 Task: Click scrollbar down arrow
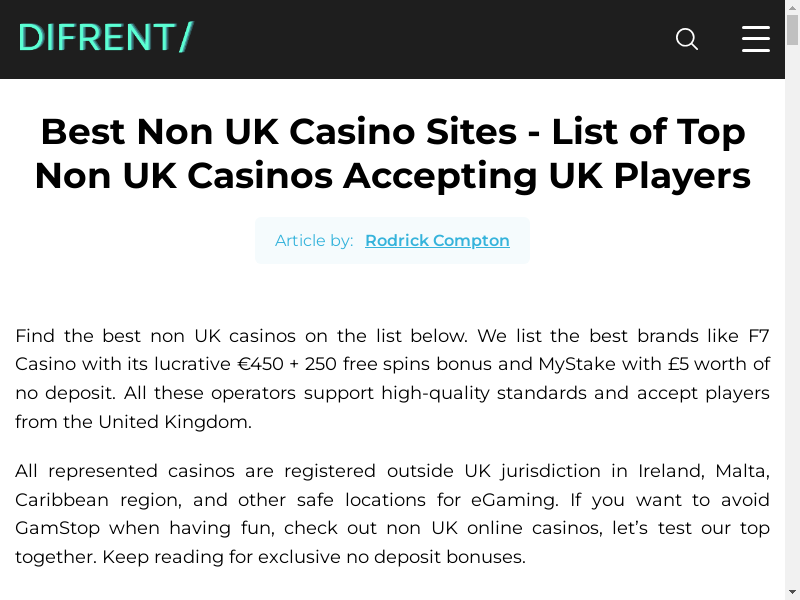[x=792, y=593]
